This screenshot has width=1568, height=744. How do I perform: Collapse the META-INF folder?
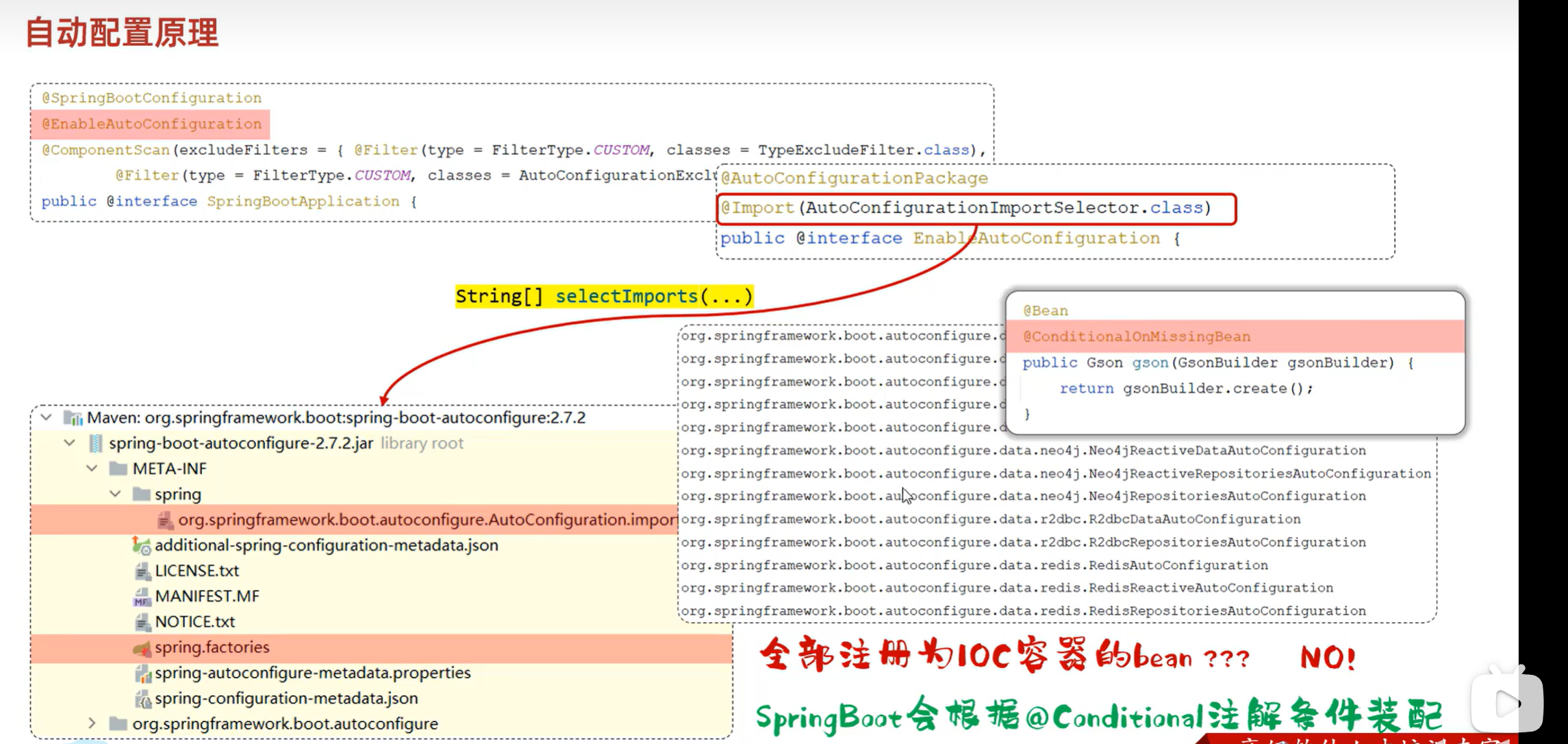[x=92, y=468]
